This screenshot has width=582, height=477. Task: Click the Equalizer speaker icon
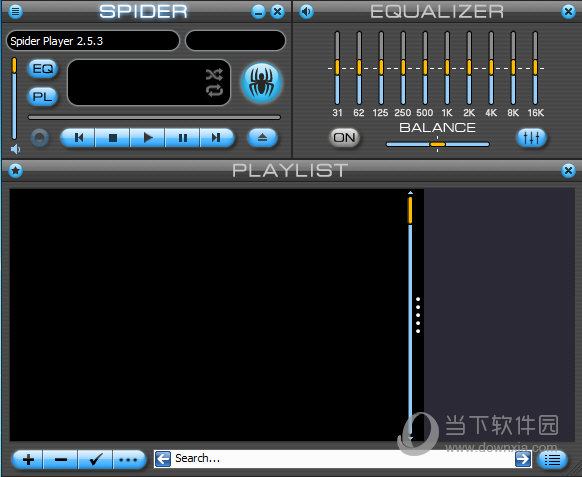(x=306, y=12)
